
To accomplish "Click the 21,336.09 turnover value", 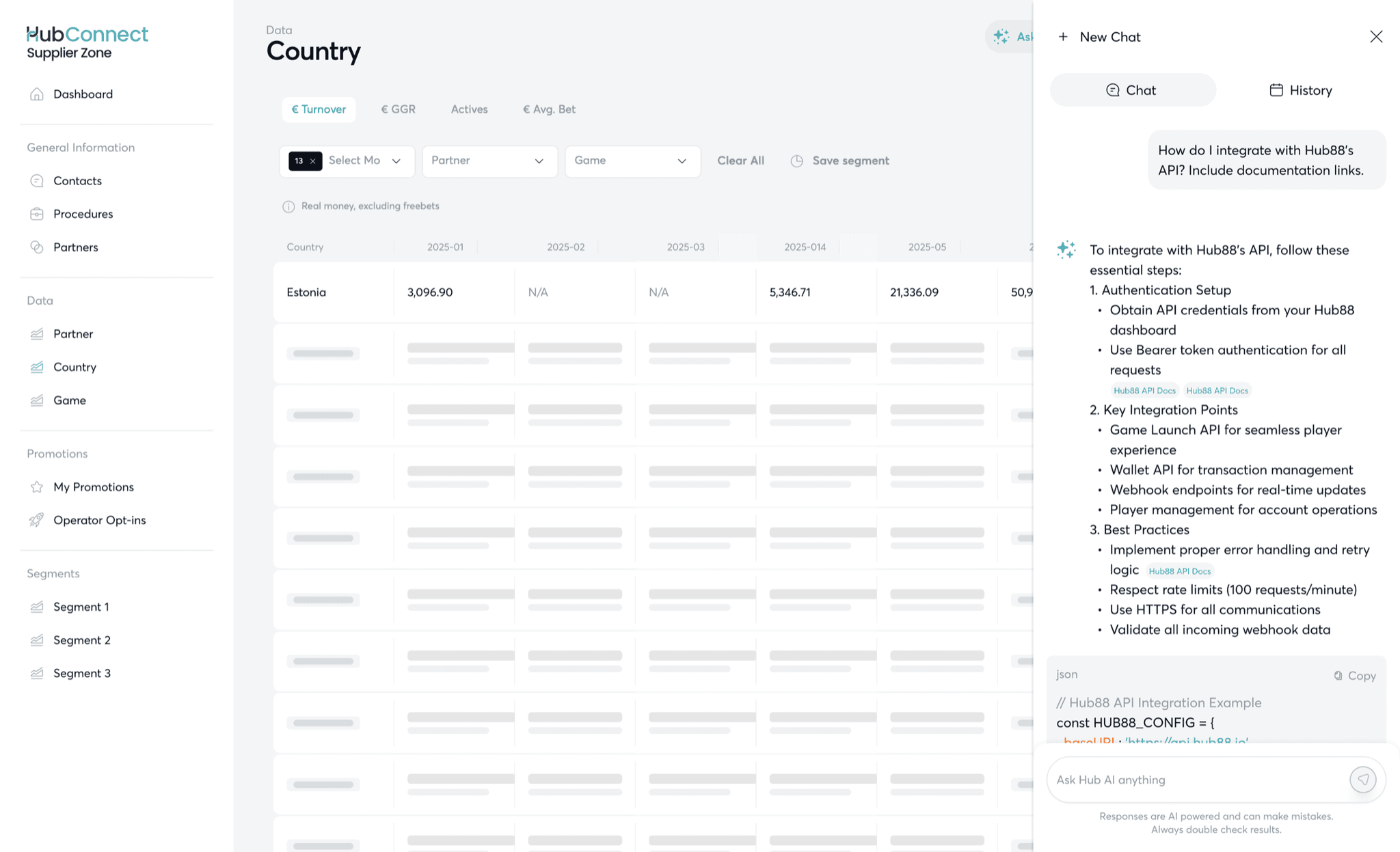I will [914, 292].
